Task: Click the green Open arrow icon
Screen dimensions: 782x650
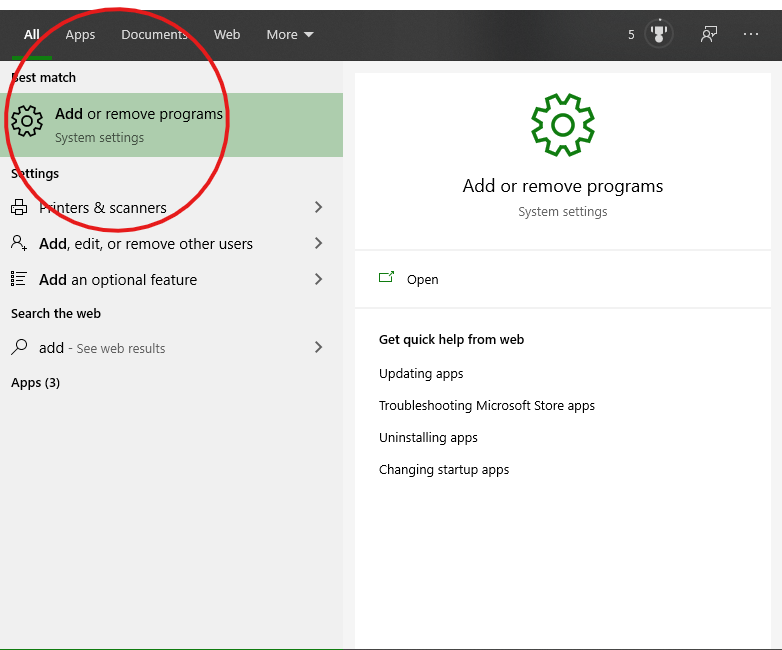Action: pyautogui.click(x=387, y=277)
